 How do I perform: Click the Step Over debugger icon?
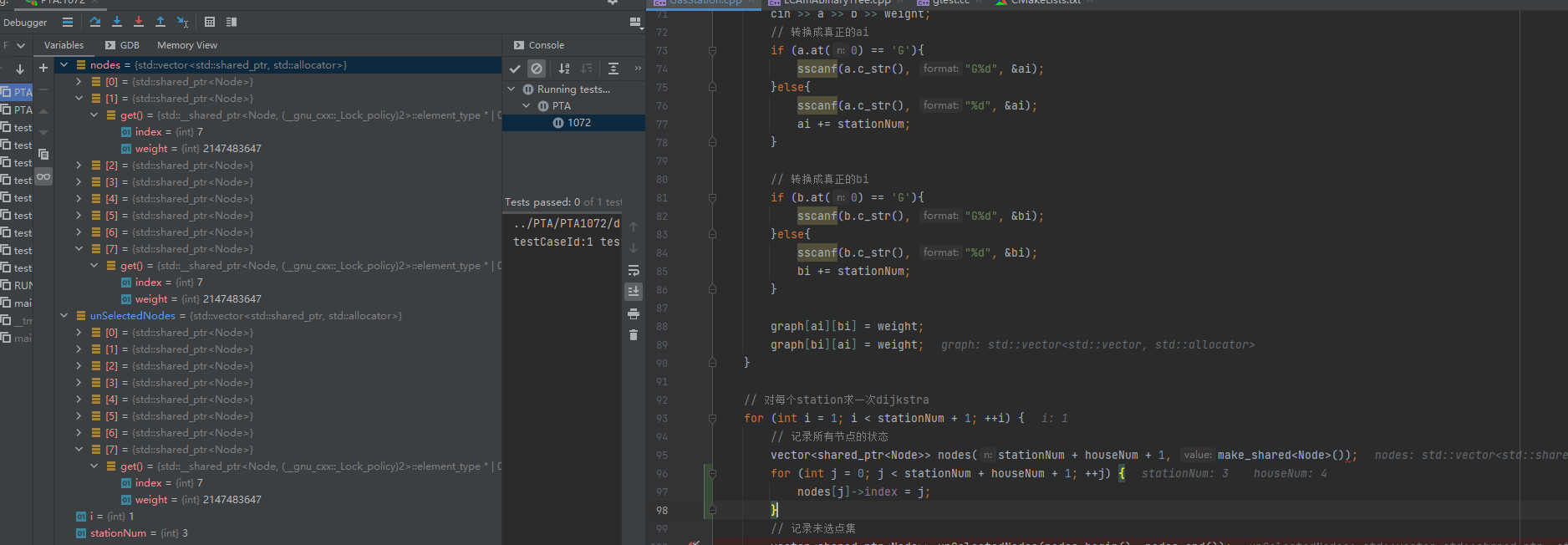coord(95,22)
